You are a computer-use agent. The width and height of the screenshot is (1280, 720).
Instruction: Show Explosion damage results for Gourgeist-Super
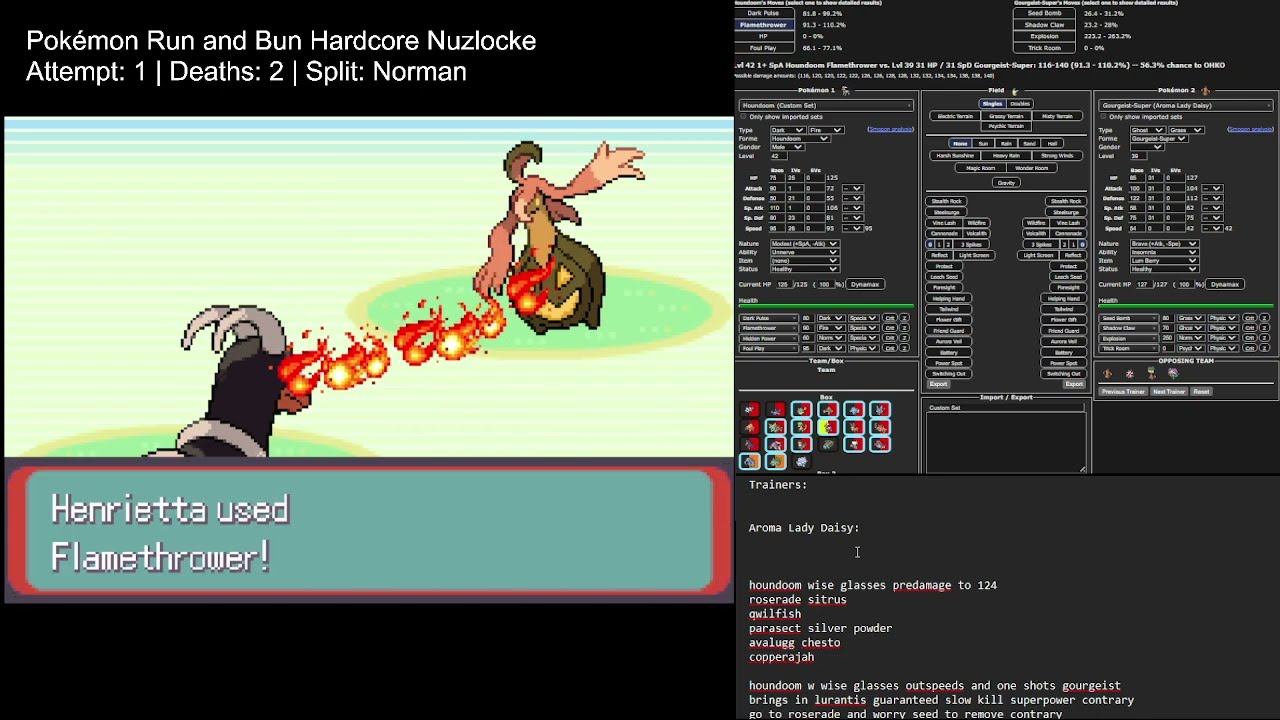tap(1044, 36)
